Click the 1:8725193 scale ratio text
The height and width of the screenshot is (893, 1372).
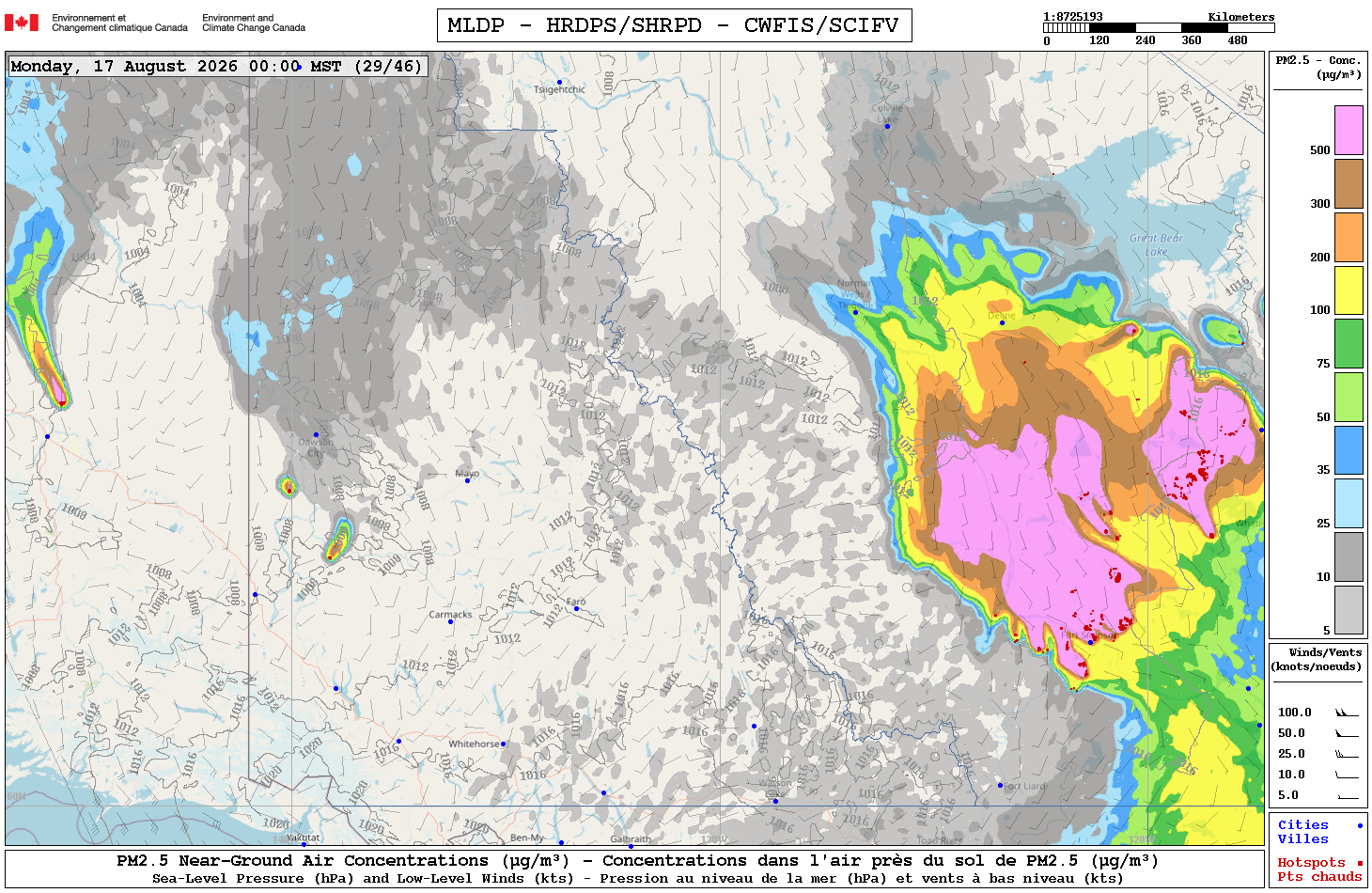pyautogui.click(x=1073, y=17)
